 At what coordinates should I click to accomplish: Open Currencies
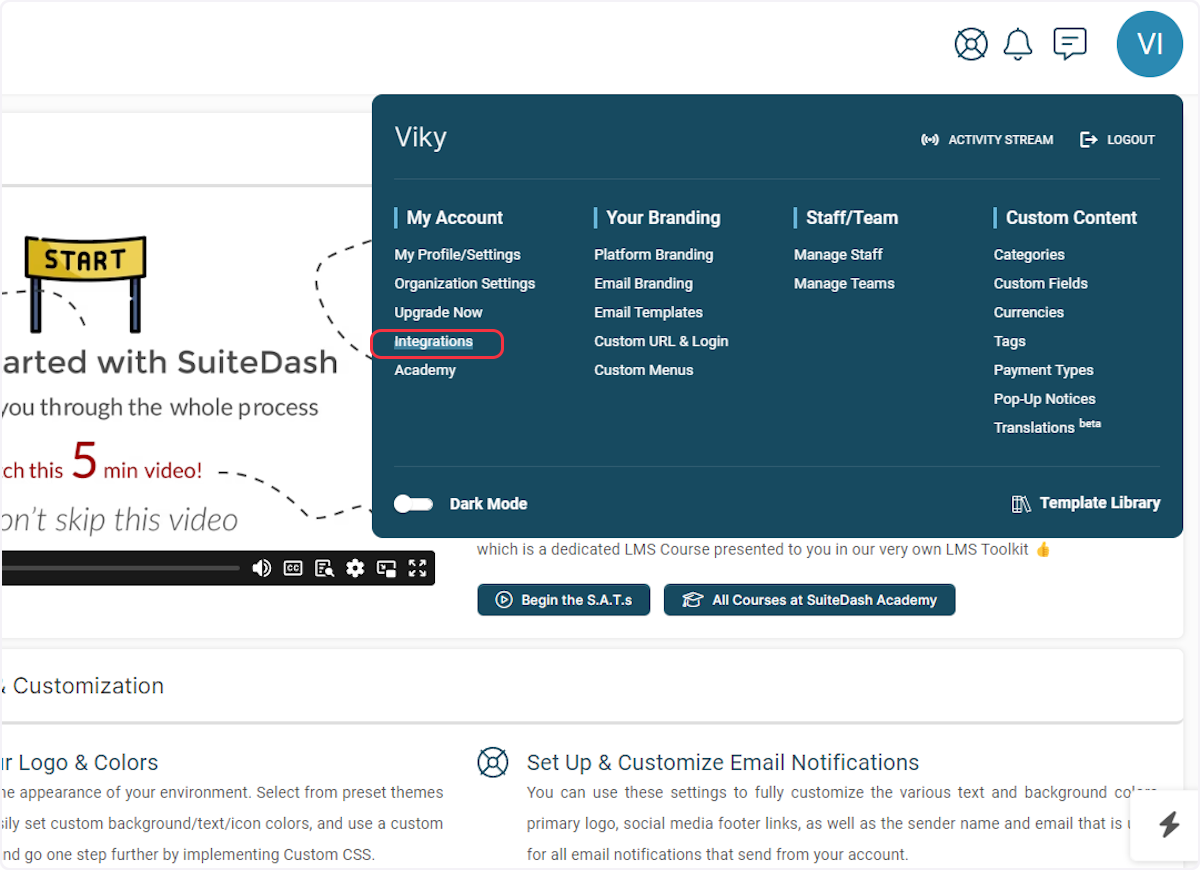click(1028, 313)
